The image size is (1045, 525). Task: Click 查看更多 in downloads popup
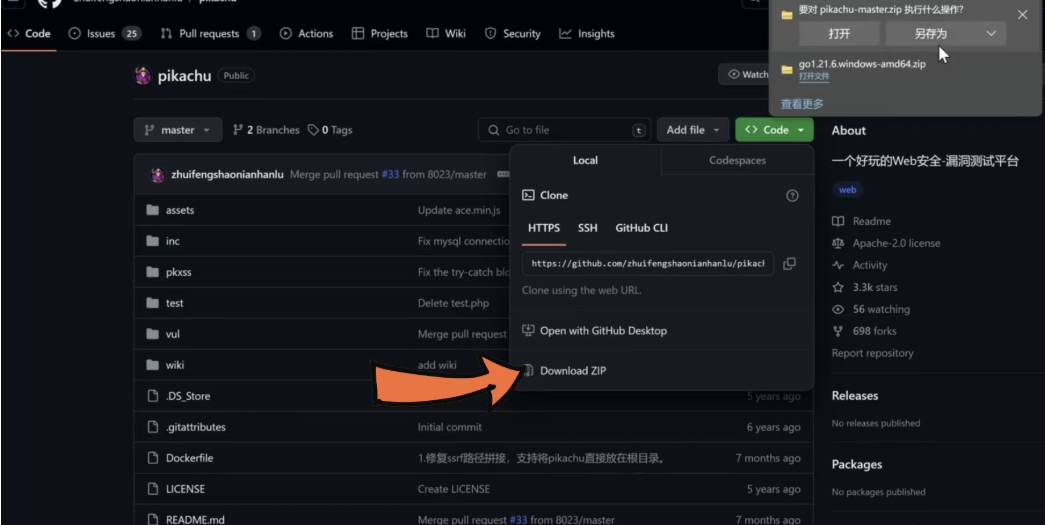click(802, 104)
